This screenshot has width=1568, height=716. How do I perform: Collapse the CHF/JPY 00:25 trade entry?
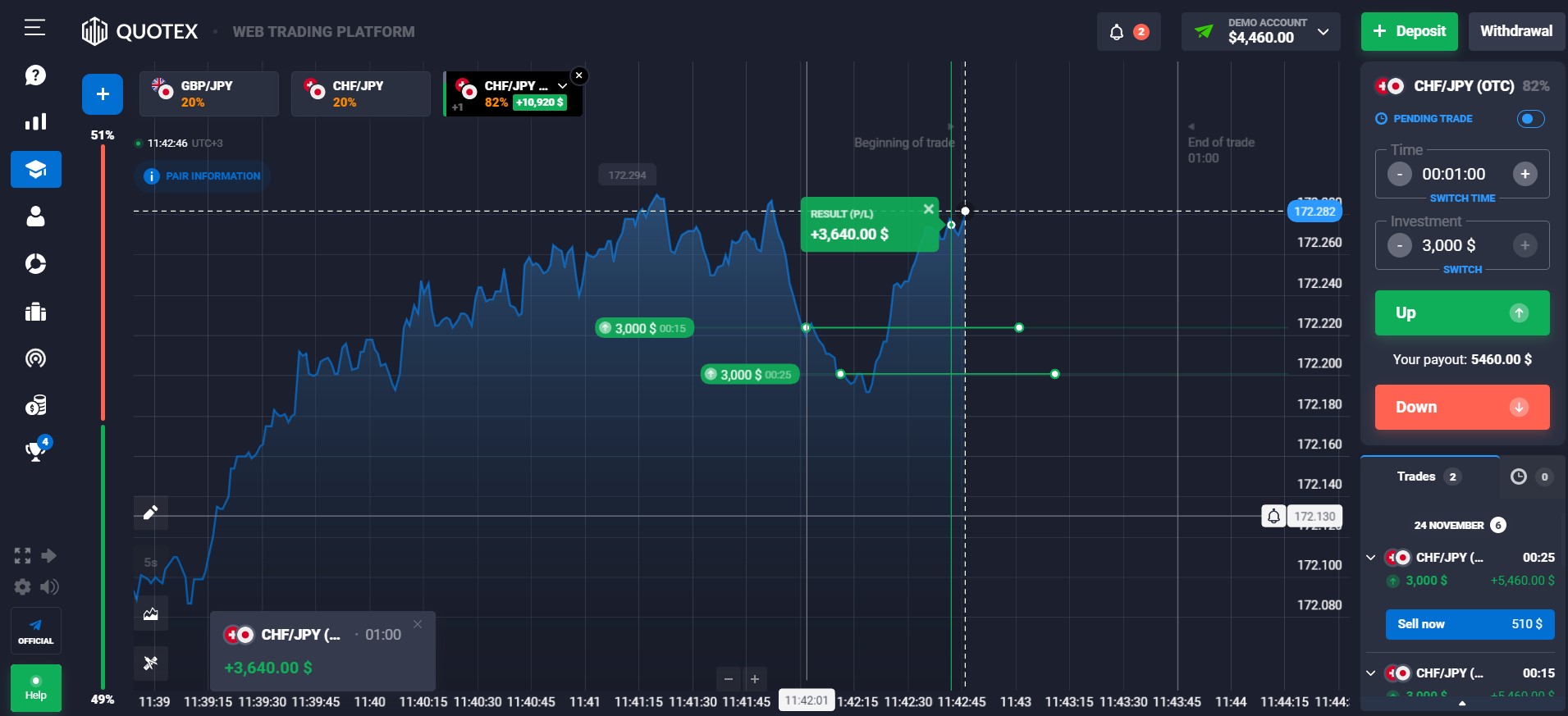1370,558
